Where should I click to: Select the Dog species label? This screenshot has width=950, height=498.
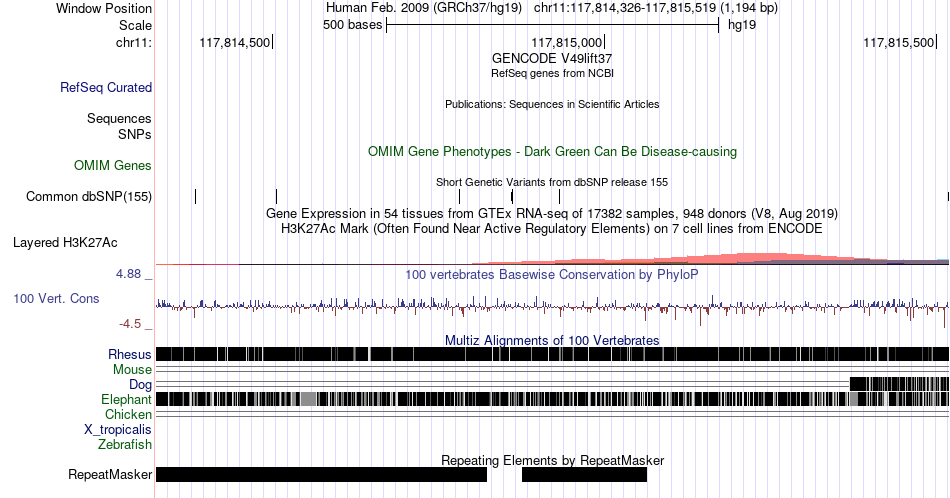click(140, 385)
